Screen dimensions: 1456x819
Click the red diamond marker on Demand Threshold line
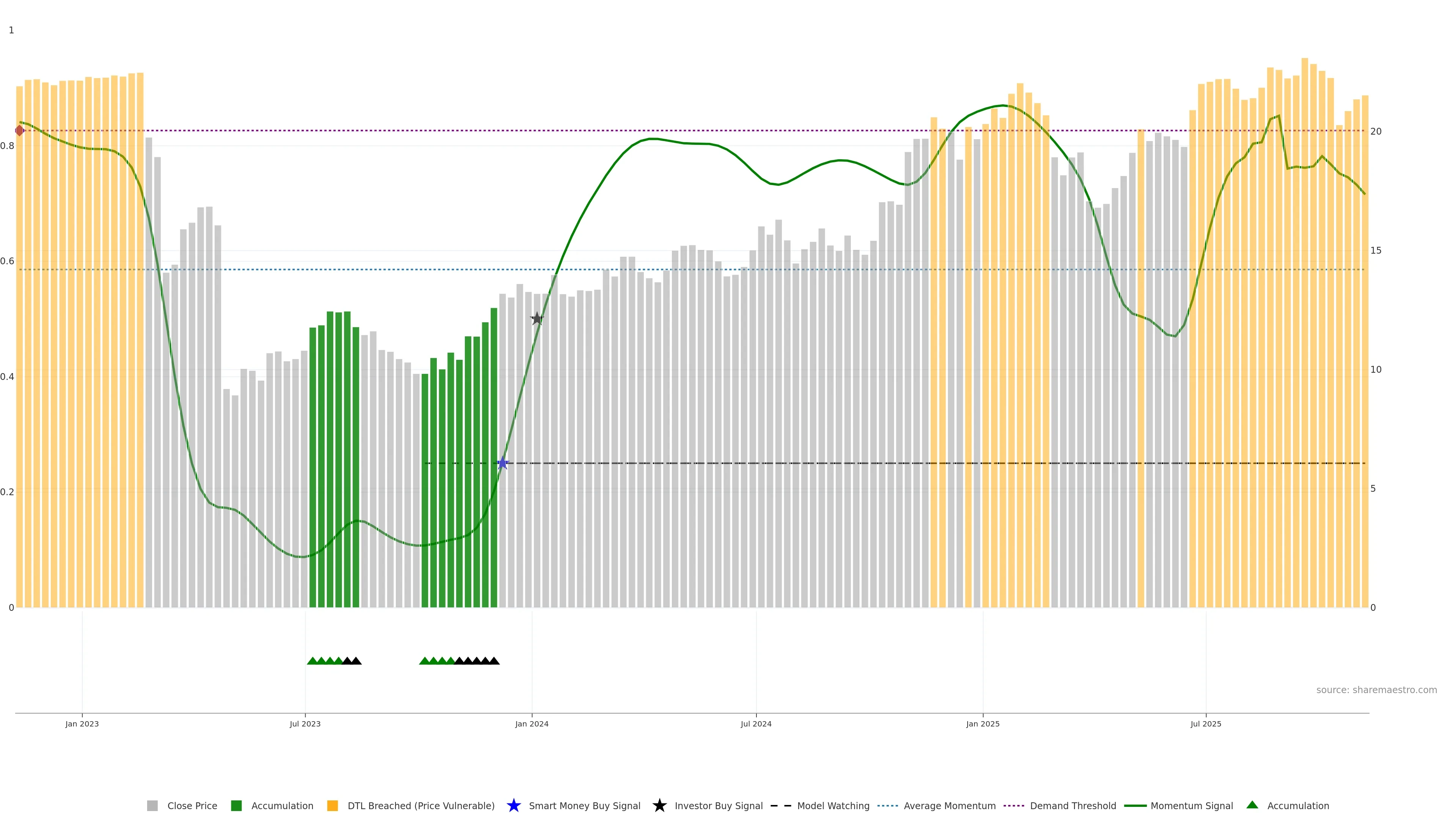click(x=19, y=130)
